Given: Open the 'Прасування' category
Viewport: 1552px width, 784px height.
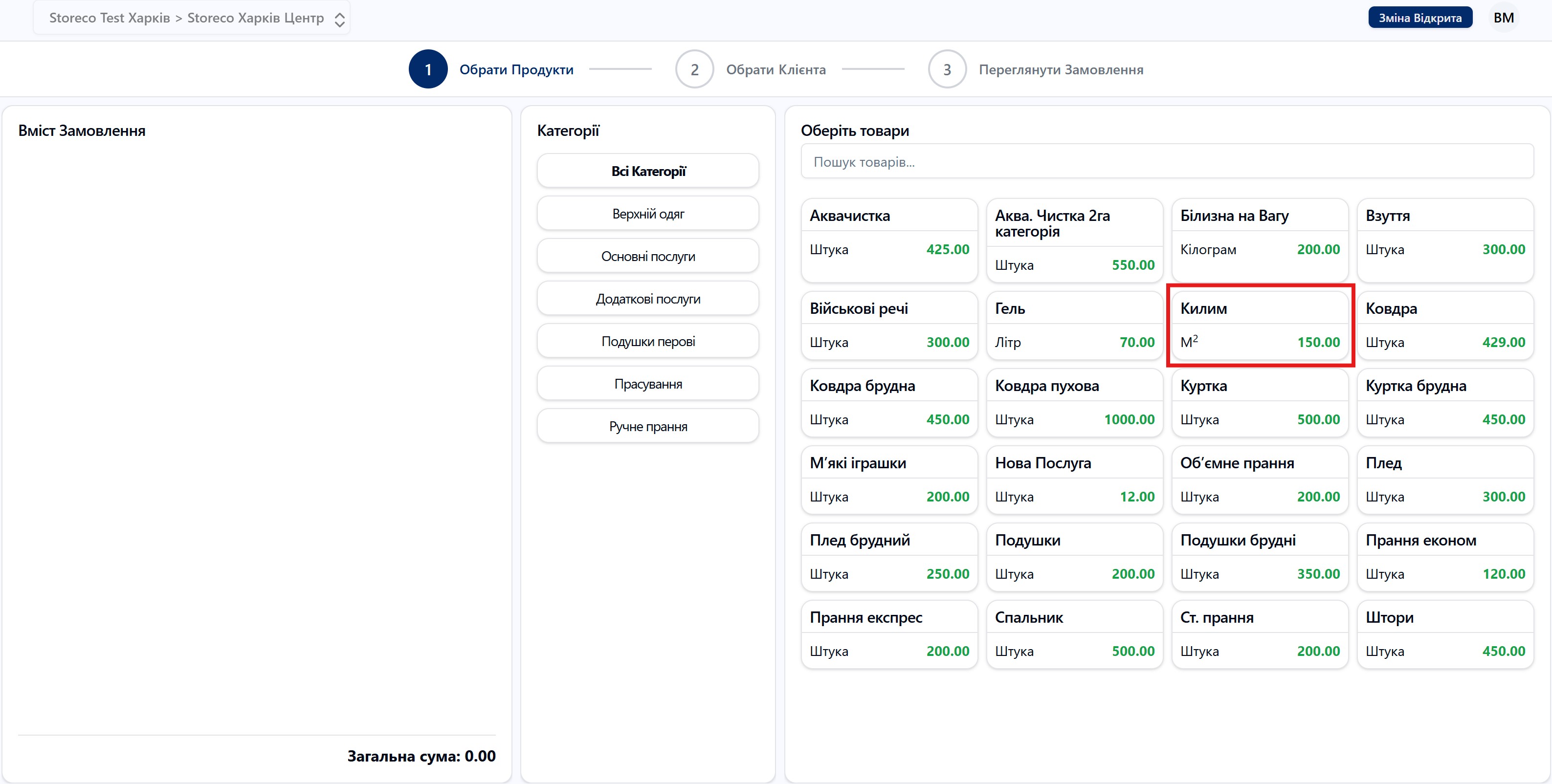Looking at the screenshot, I should (x=648, y=384).
